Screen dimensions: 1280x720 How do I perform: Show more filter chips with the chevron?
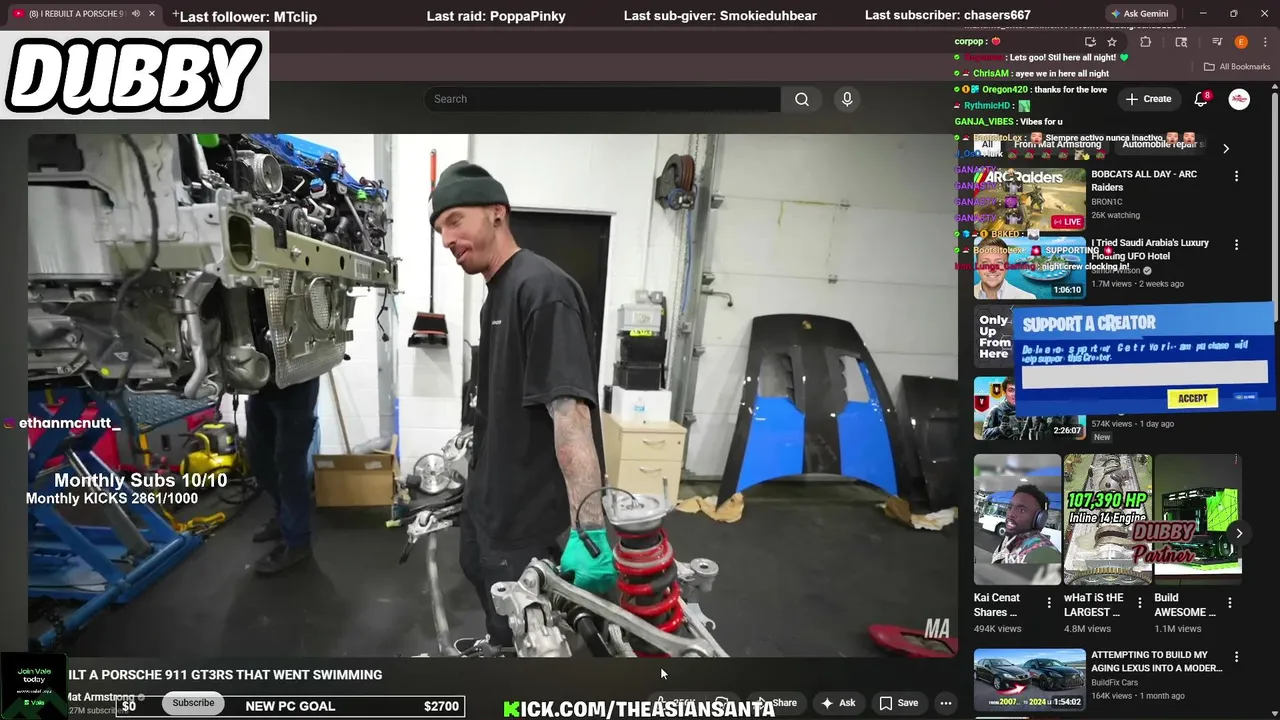coord(1226,148)
